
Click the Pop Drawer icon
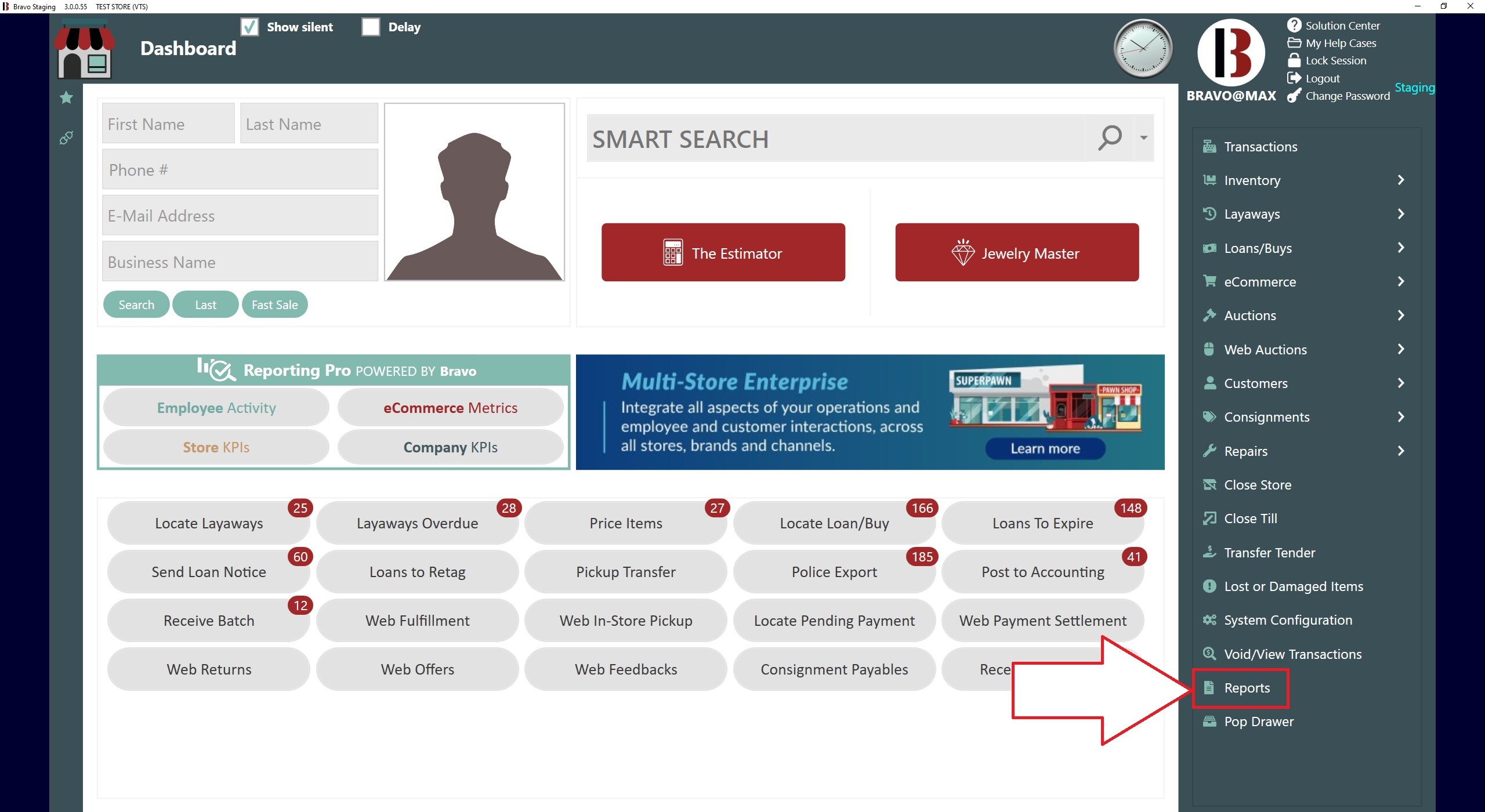1209,722
